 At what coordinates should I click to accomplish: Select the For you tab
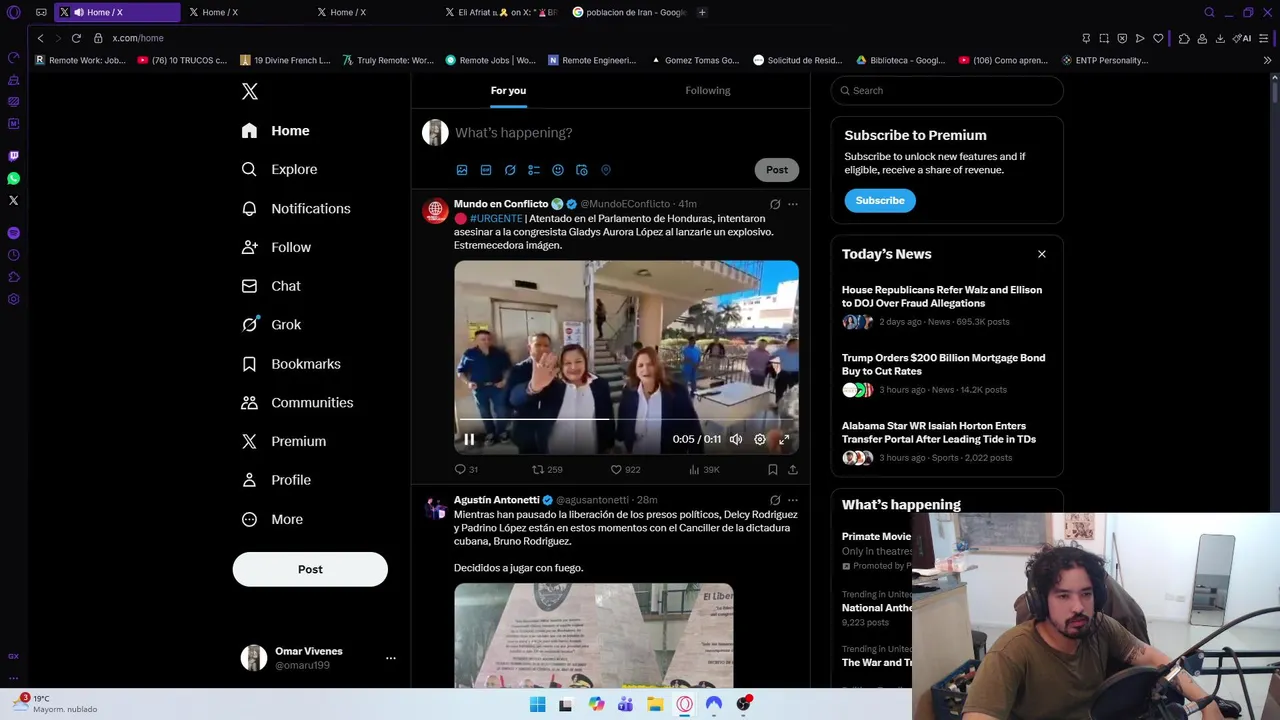pyautogui.click(x=508, y=90)
